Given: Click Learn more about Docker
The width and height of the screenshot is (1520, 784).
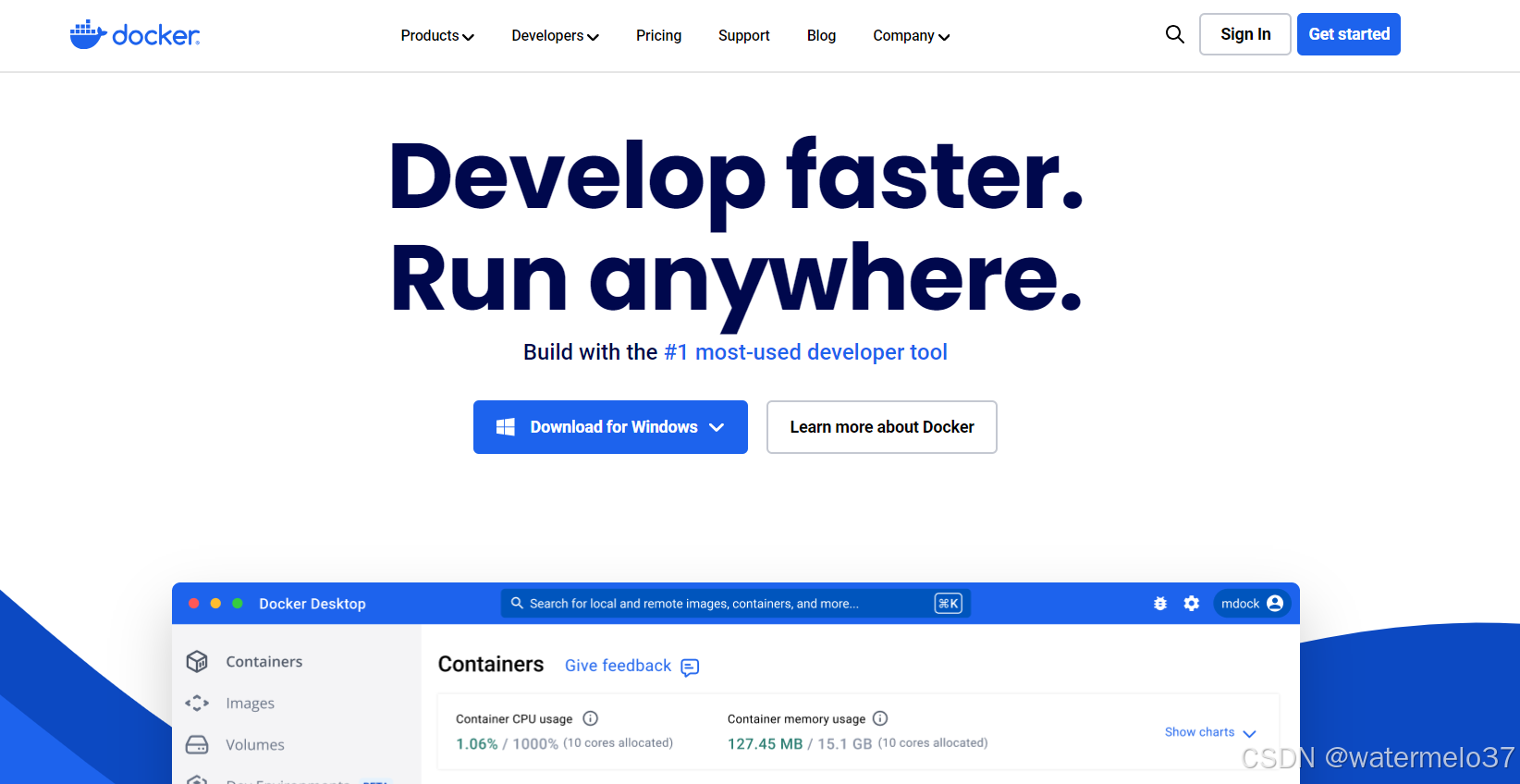Looking at the screenshot, I should pyautogui.click(x=882, y=427).
